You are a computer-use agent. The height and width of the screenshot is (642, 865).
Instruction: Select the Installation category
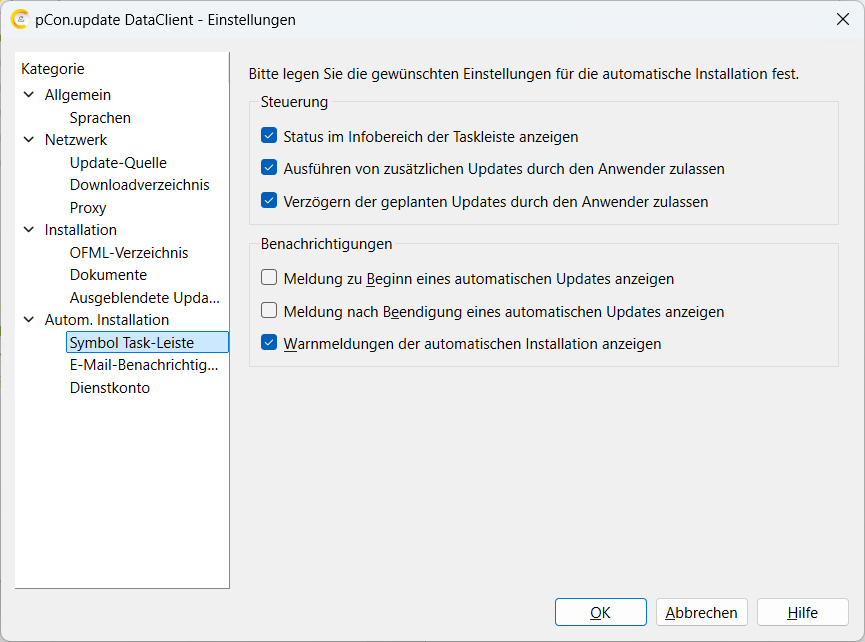(x=81, y=229)
